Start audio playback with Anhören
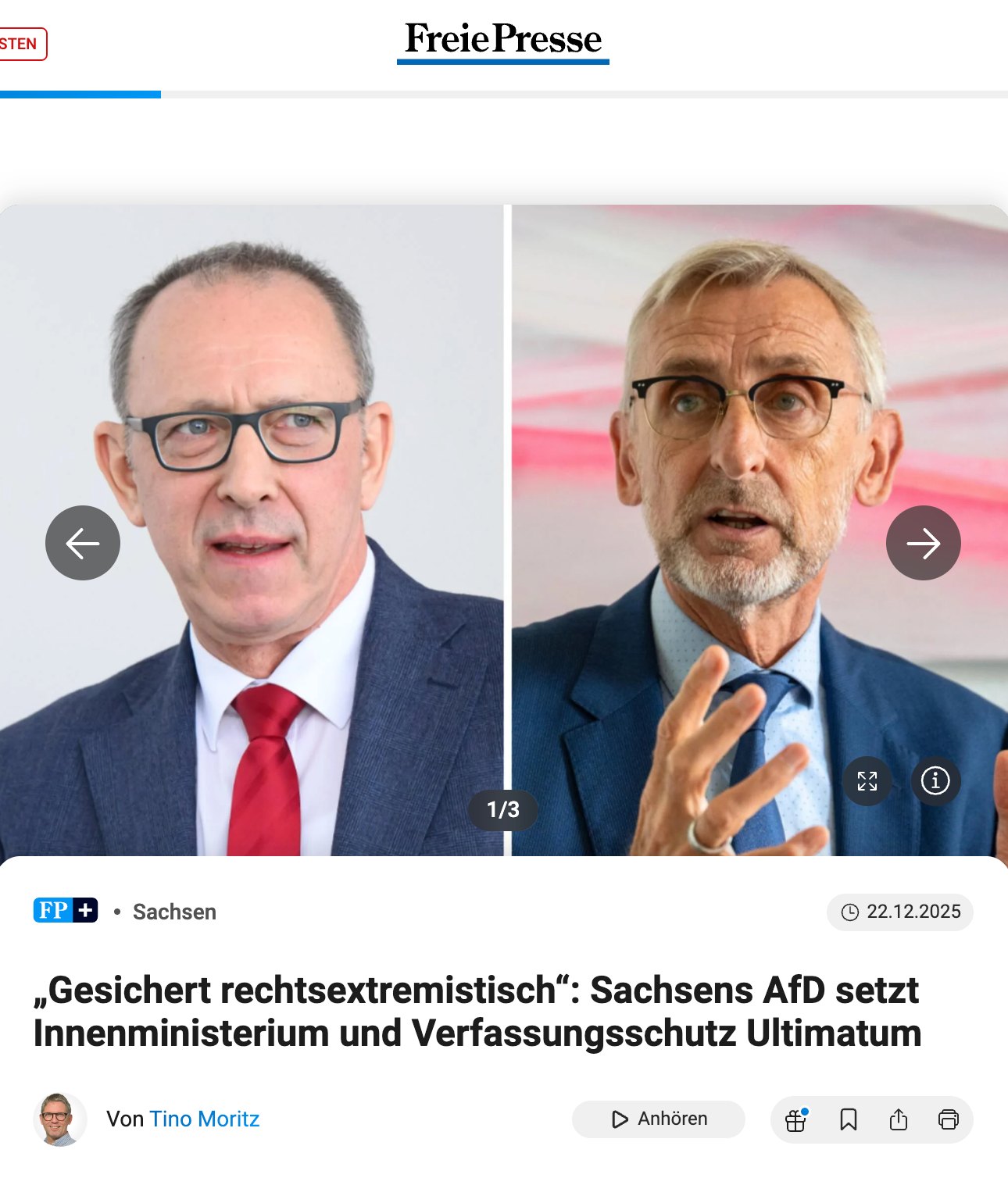 (658, 1119)
